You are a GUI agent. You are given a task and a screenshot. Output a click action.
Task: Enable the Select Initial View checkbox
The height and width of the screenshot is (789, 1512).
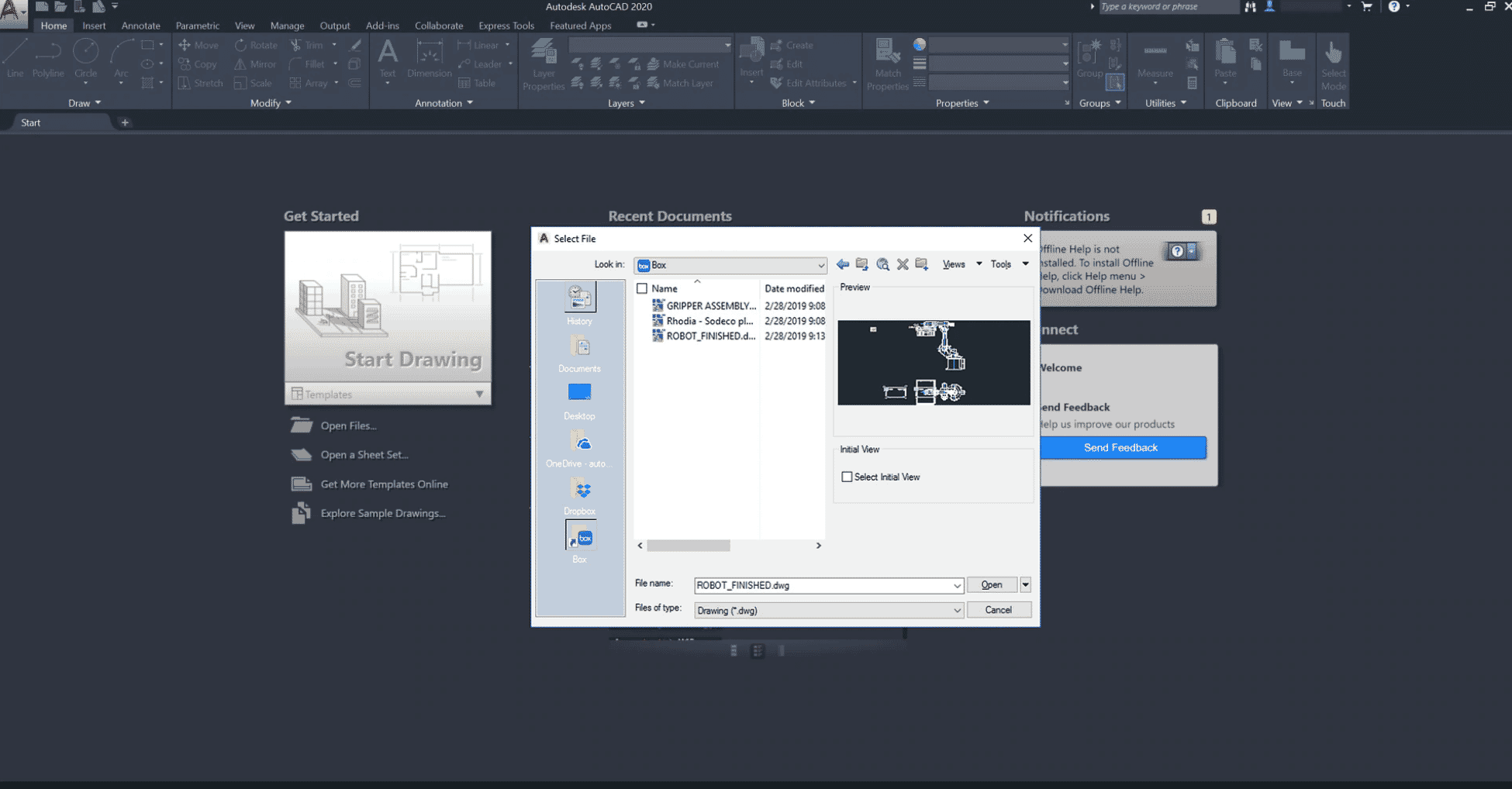[x=847, y=477]
